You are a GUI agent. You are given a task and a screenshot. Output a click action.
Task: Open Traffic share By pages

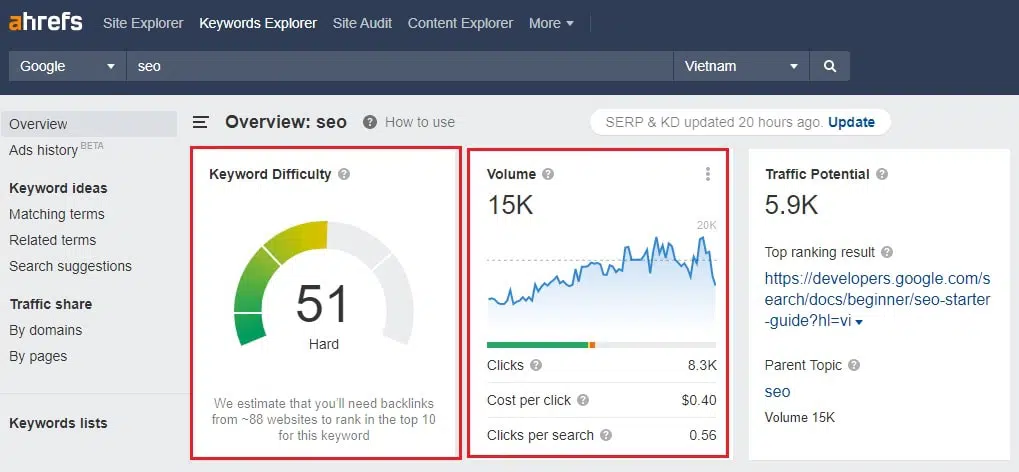click(38, 356)
